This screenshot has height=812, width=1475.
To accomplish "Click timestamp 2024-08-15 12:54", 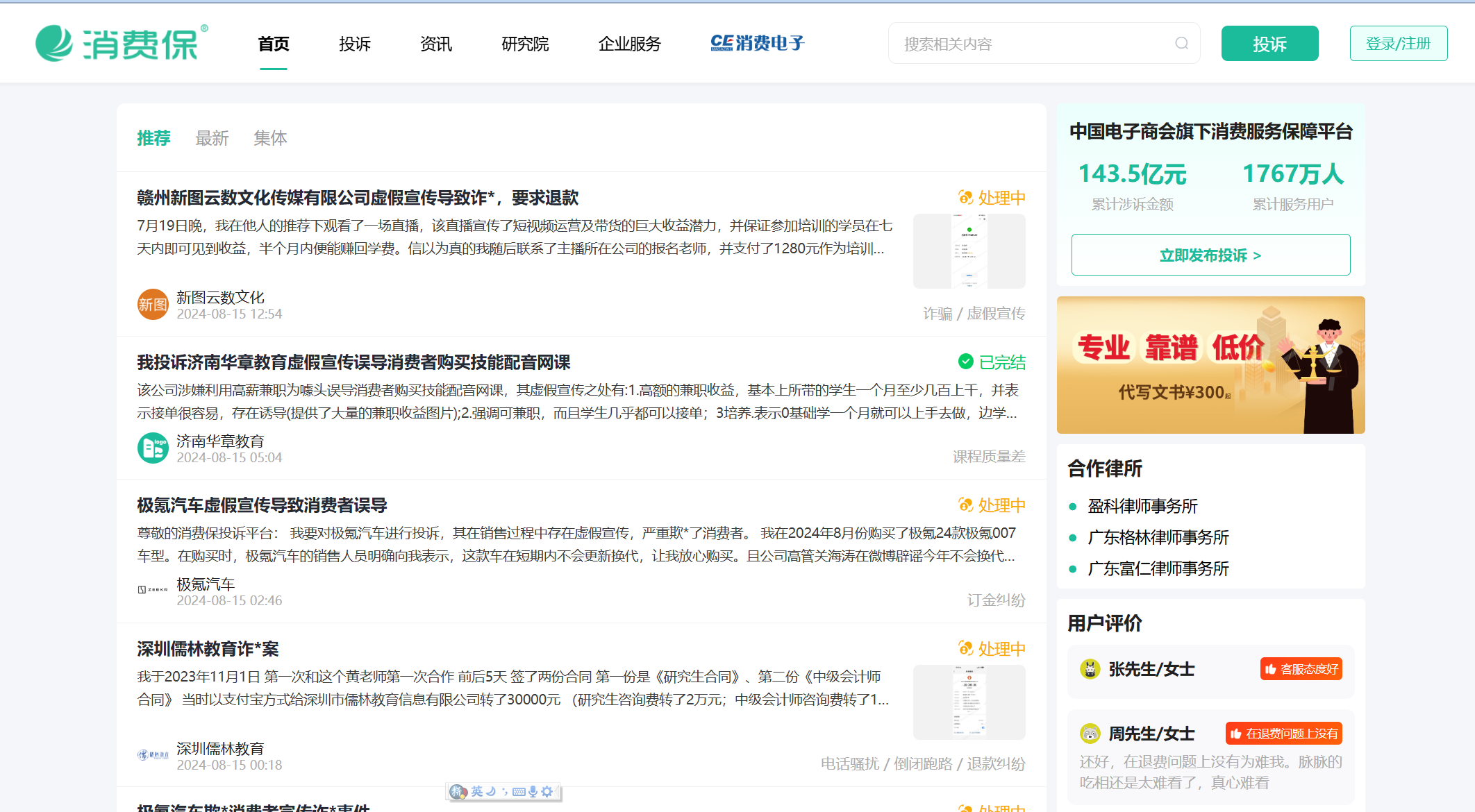I will 229,314.
